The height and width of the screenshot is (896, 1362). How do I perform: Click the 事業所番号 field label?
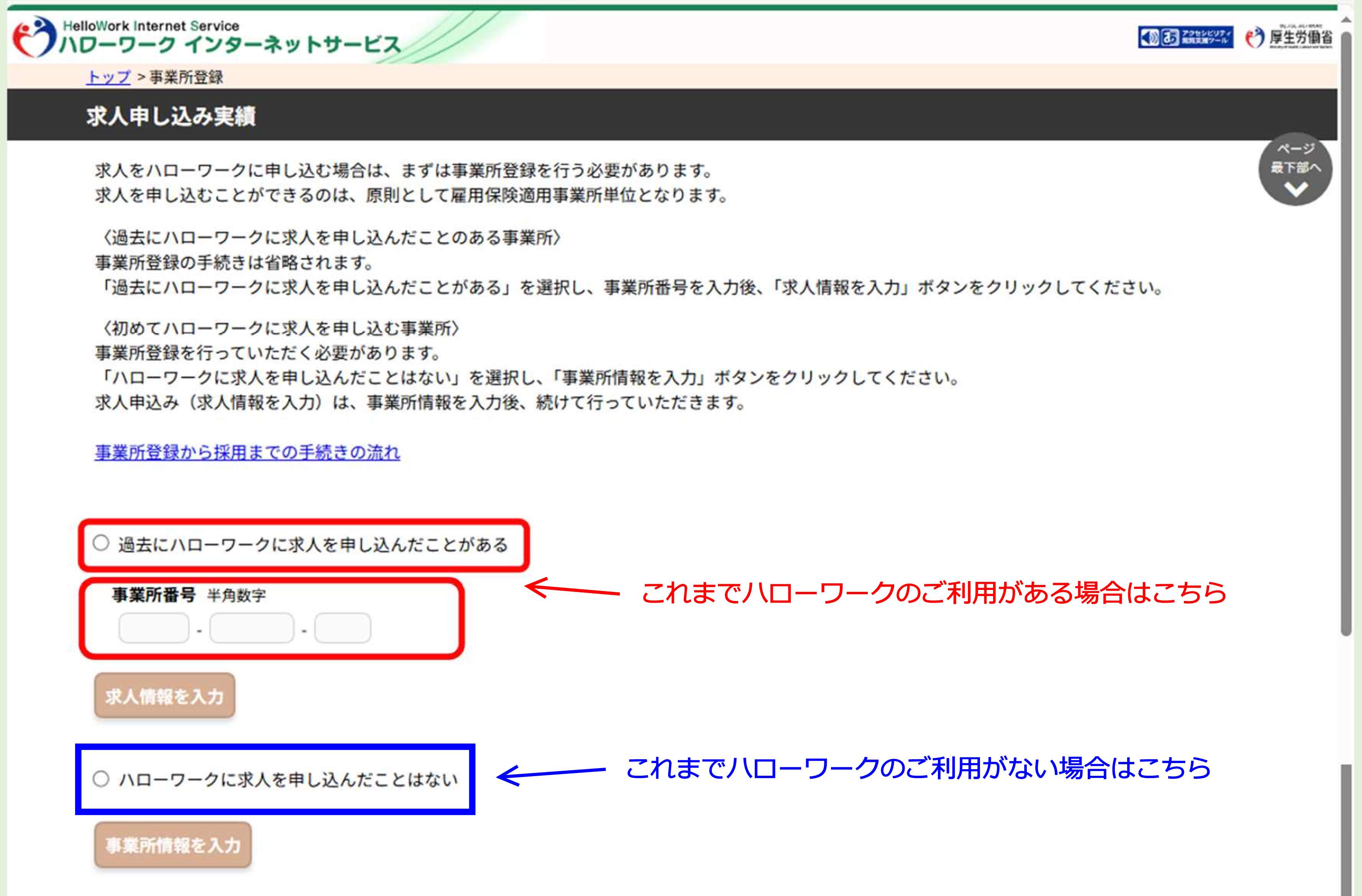[x=153, y=595]
